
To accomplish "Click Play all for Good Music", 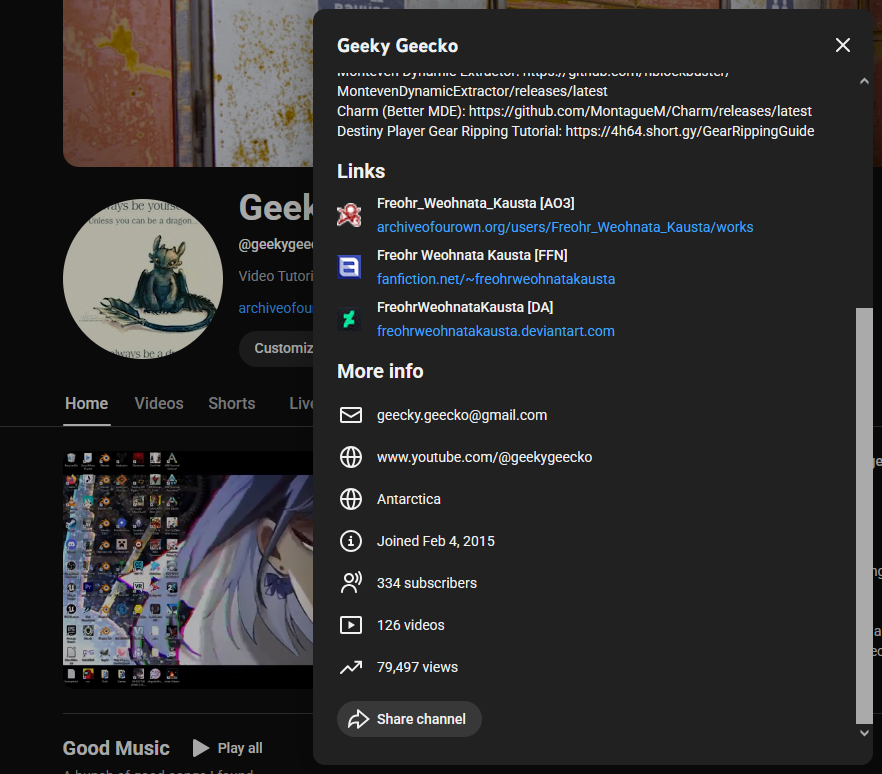I will (x=228, y=748).
